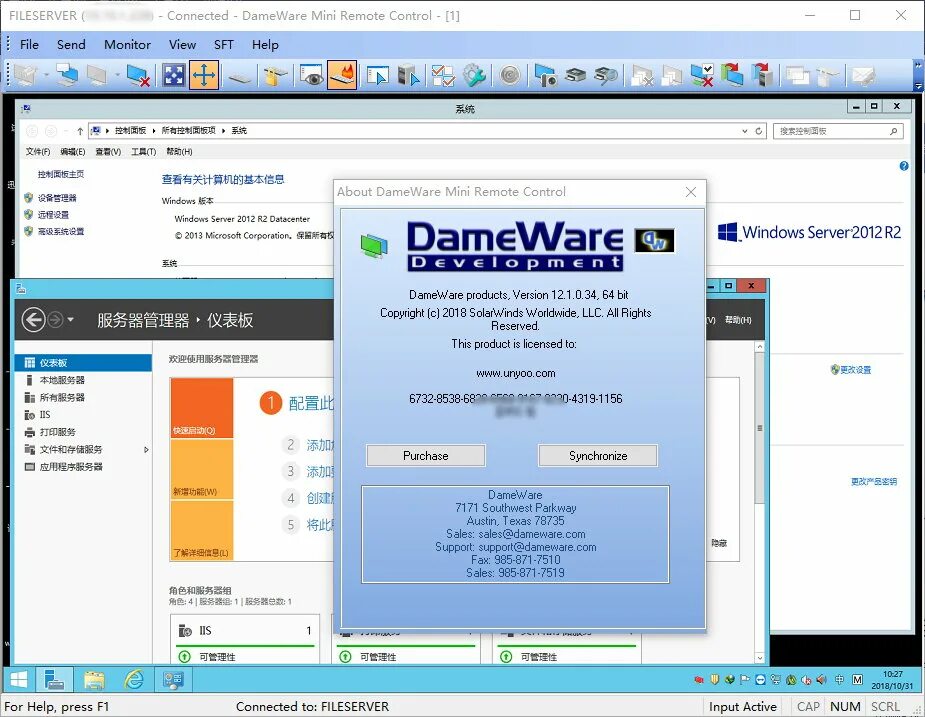Open chat using the flame toolbar icon
Viewport: 925px width, 717px height.
tap(341, 75)
